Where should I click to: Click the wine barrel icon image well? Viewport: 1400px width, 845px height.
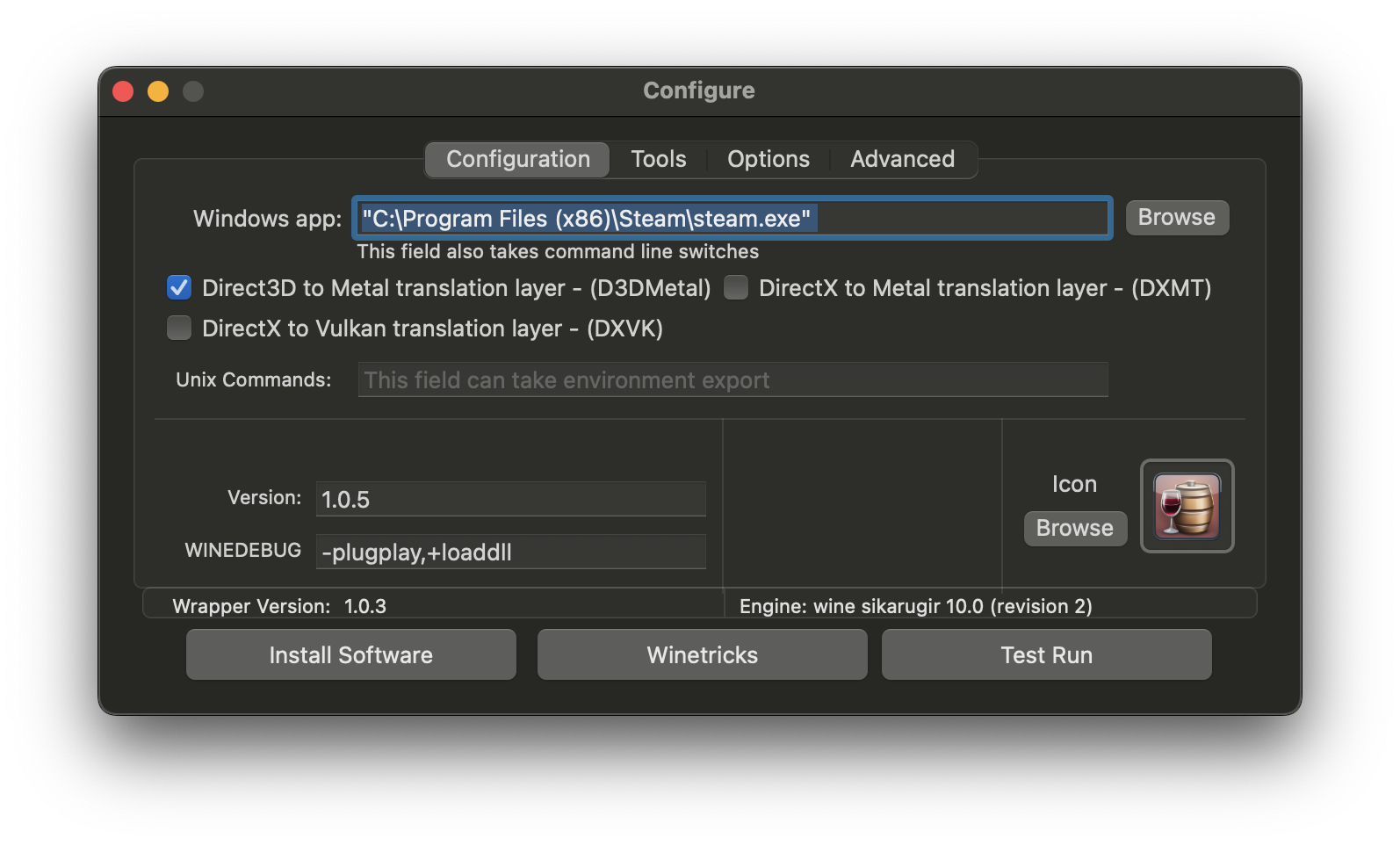1187,506
